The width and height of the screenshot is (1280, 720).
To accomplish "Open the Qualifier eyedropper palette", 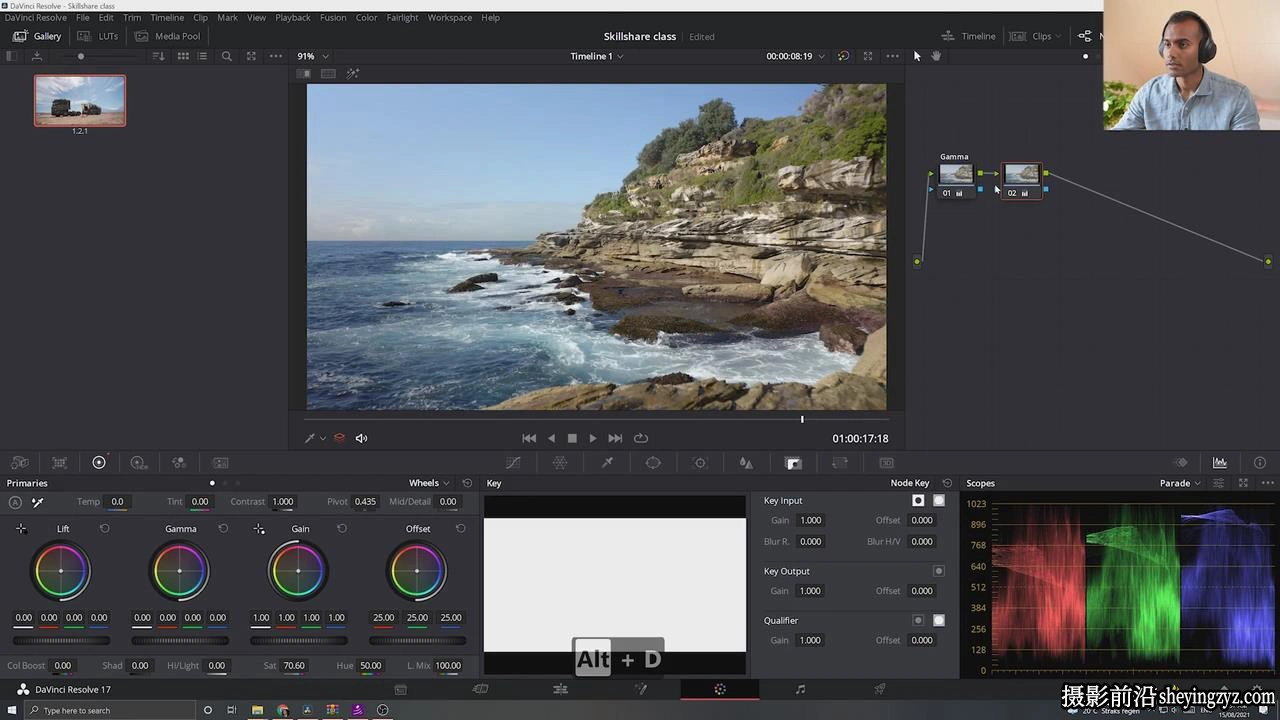I will (x=607, y=463).
